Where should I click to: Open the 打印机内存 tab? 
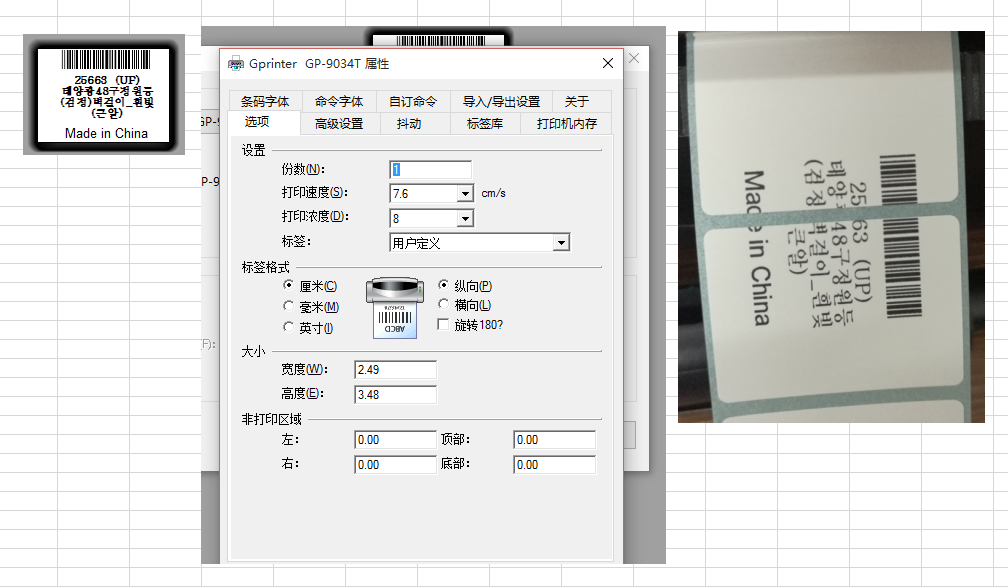click(566, 124)
